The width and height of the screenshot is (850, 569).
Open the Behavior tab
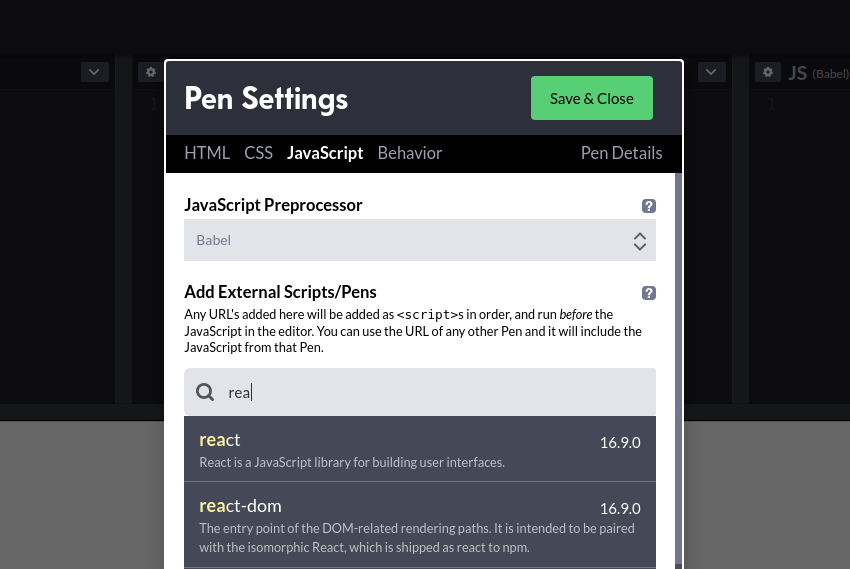pos(410,153)
